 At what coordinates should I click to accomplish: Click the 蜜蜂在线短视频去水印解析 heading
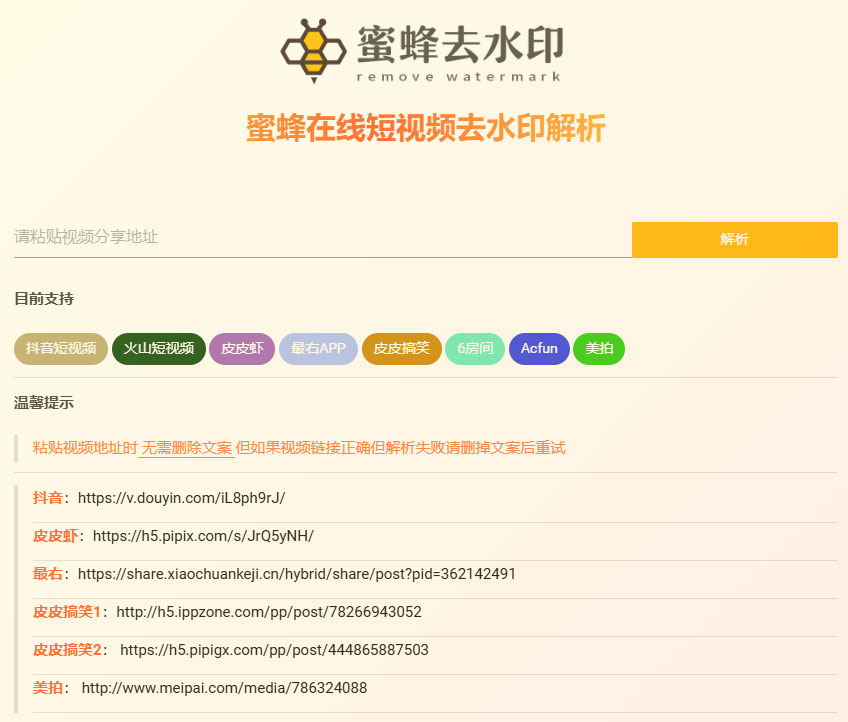[x=426, y=128]
